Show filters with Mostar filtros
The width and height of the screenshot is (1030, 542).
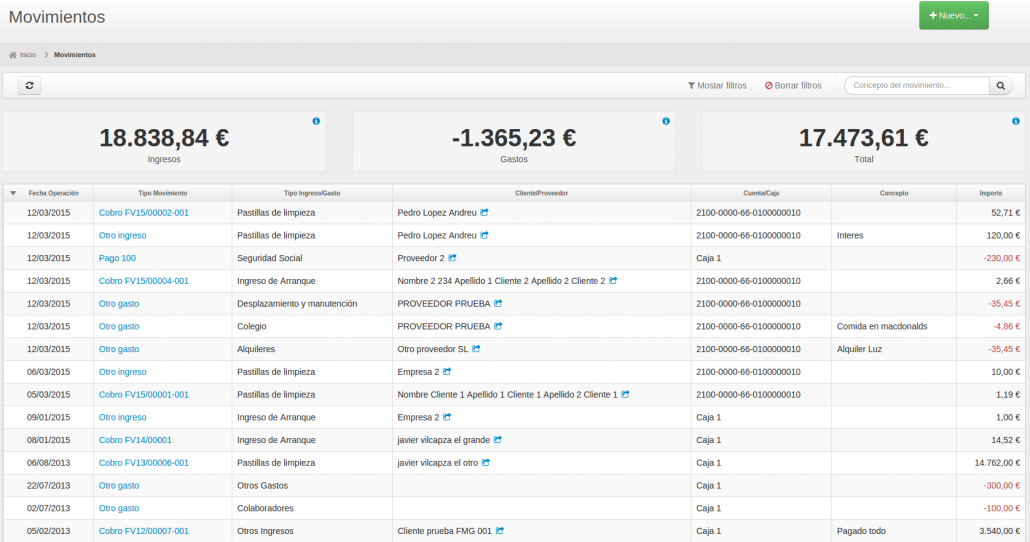pos(717,86)
